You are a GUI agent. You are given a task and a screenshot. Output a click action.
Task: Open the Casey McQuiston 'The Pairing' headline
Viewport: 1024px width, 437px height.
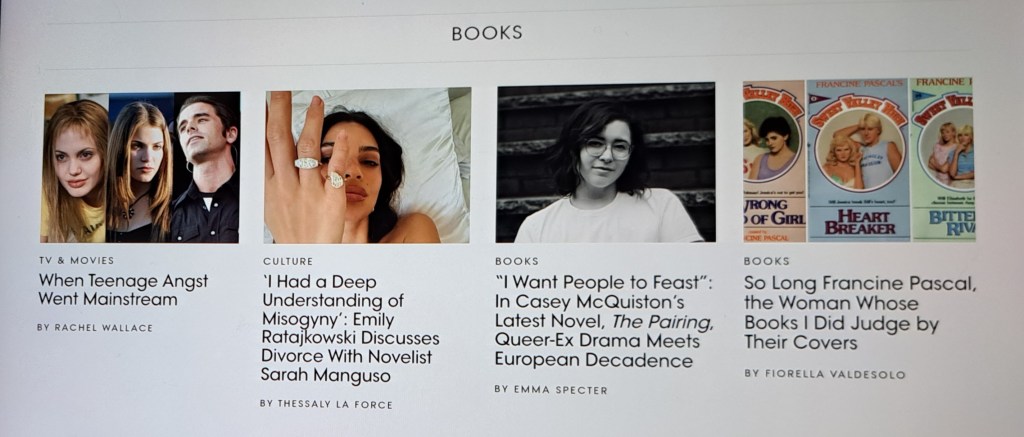click(x=604, y=321)
